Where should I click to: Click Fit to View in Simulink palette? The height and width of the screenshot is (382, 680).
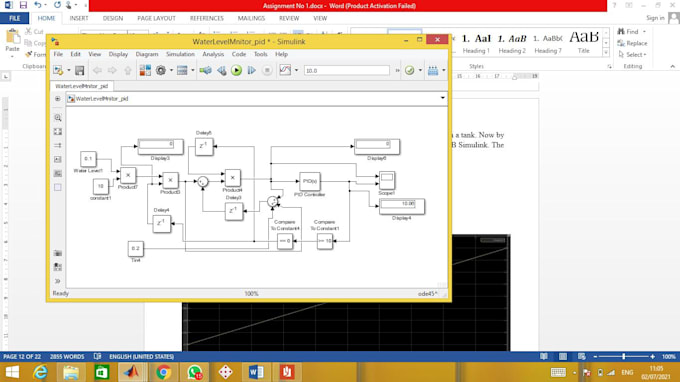[58, 131]
